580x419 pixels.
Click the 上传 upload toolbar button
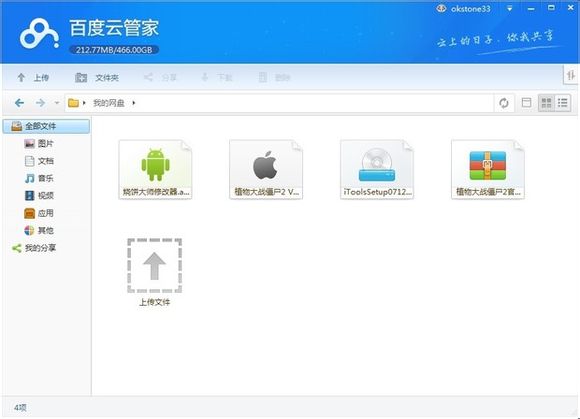[x=33, y=78]
